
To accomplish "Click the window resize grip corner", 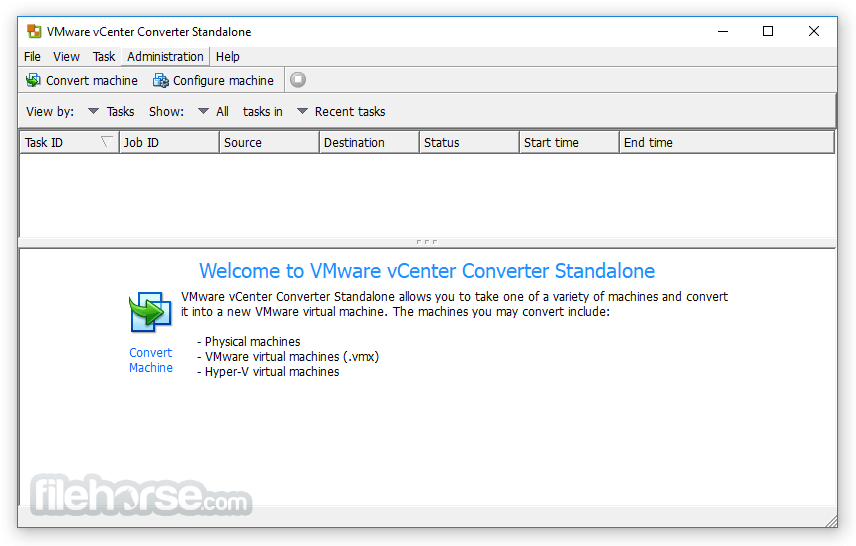I will 831,521.
